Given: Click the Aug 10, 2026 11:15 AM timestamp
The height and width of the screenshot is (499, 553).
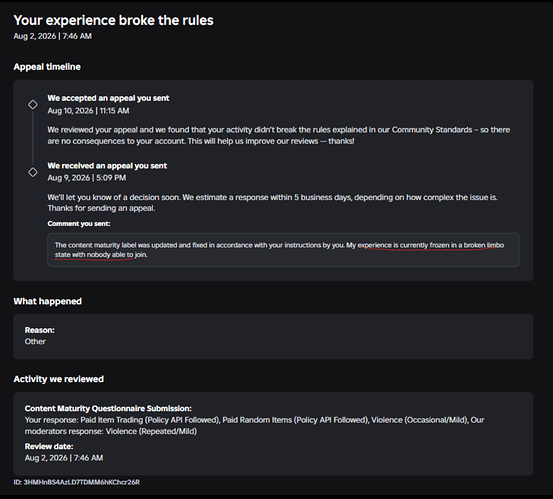Looking at the screenshot, I should click(x=89, y=111).
